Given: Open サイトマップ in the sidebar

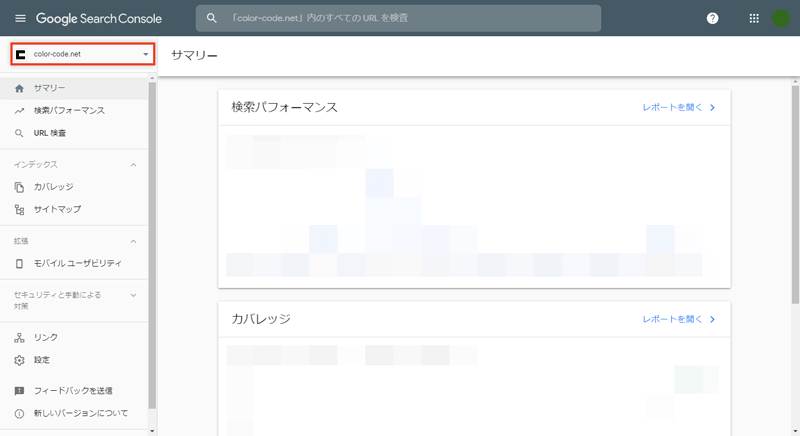Looking at the screenshot, I should click(x=74, y=210).
